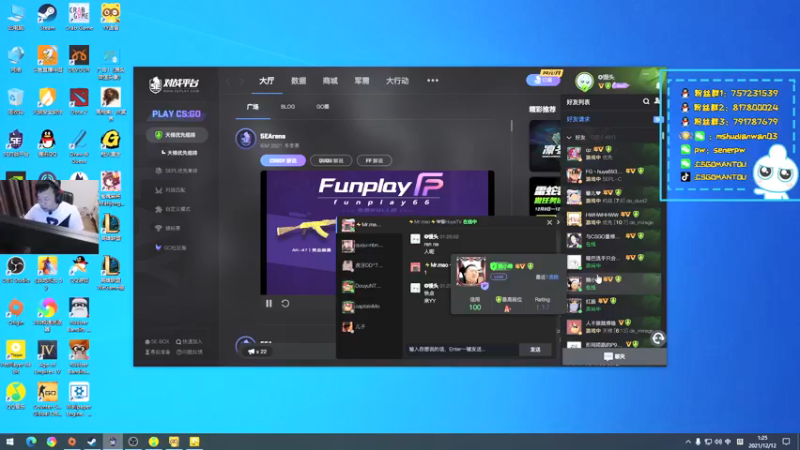This screenshot has width=800, height=450.
Task: Click the back navigation arrow
Action: pos(228,81)
